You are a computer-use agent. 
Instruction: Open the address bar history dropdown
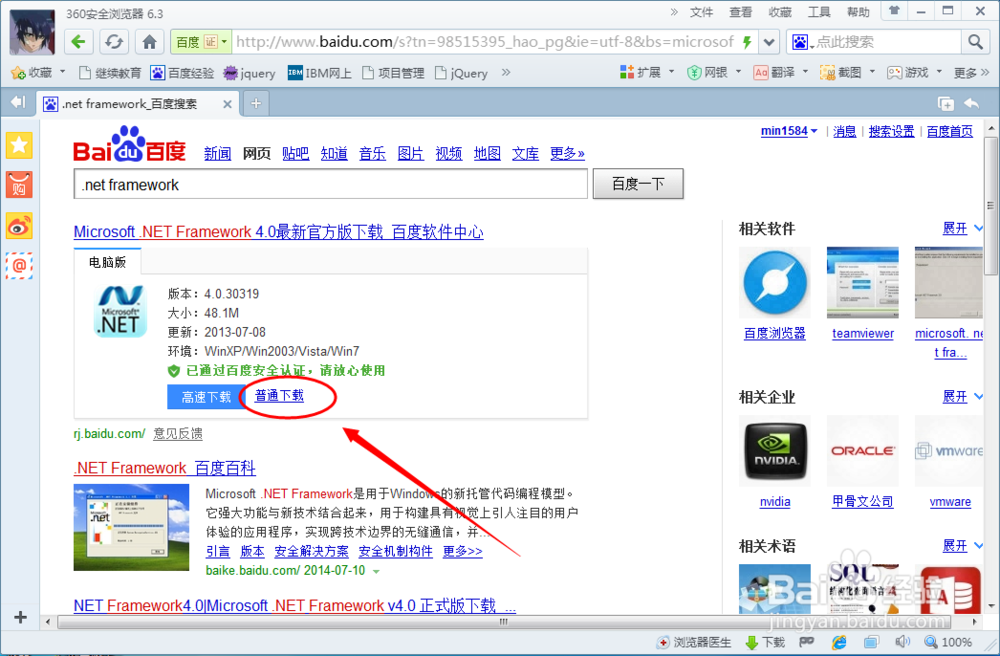tap(770, 42)
